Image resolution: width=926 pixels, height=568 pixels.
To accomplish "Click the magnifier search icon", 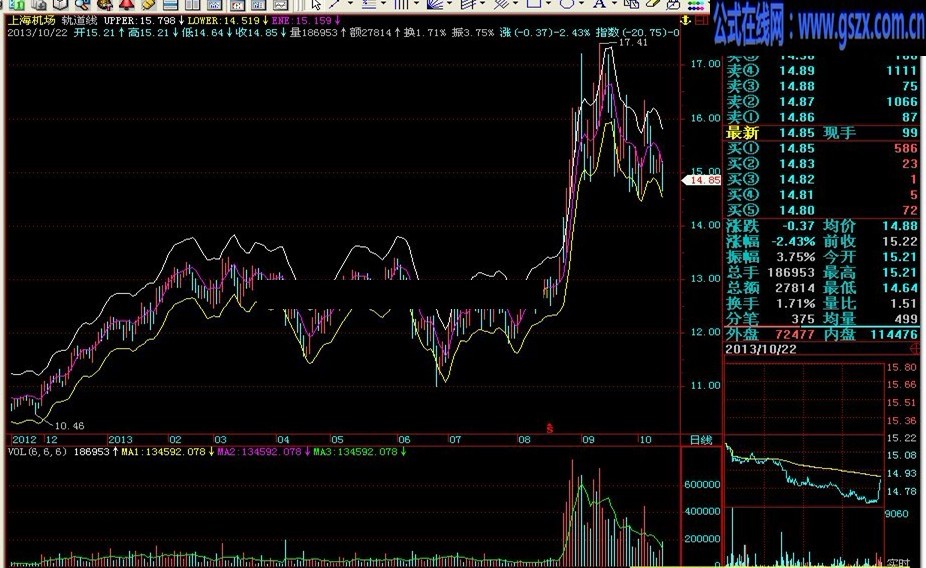I will [84, 5].
